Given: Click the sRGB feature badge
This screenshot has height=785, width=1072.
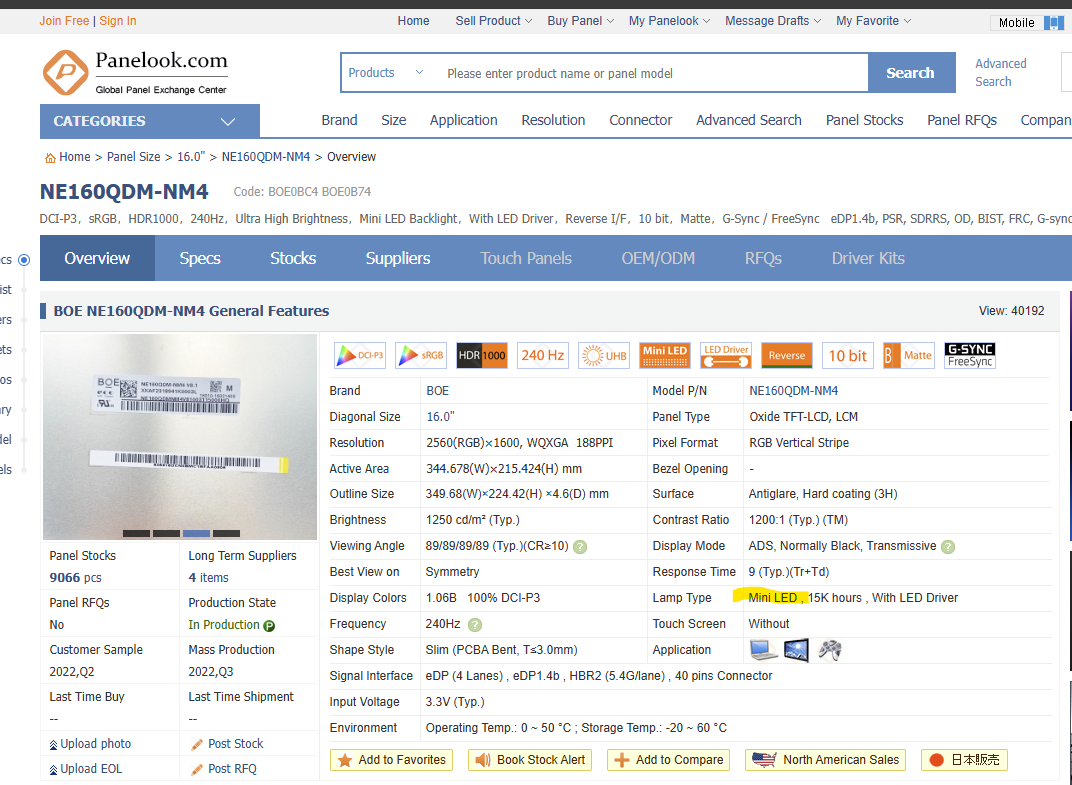Looking at the screenshot, I should 420,356.
